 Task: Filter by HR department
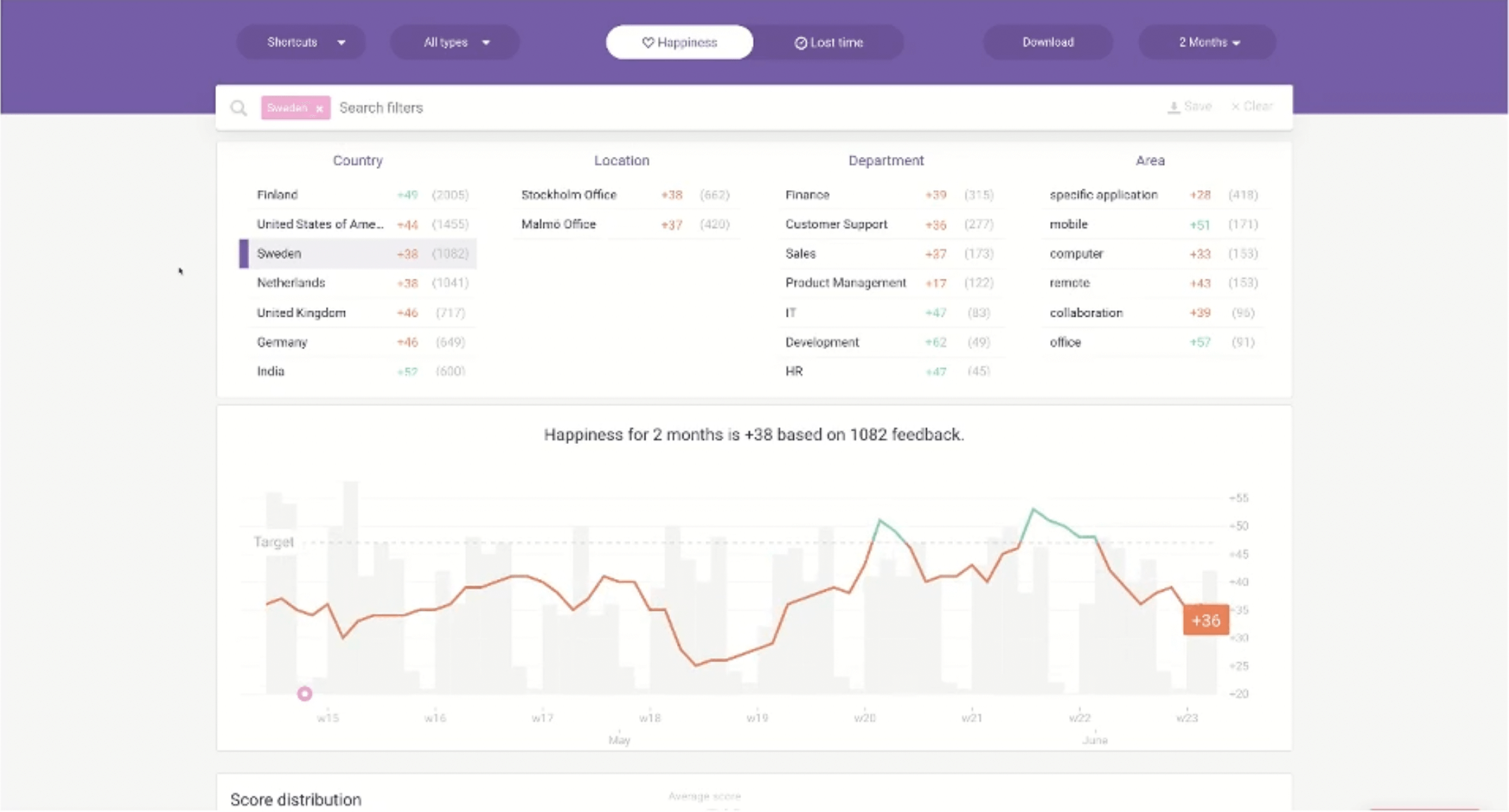pos(890,372)
